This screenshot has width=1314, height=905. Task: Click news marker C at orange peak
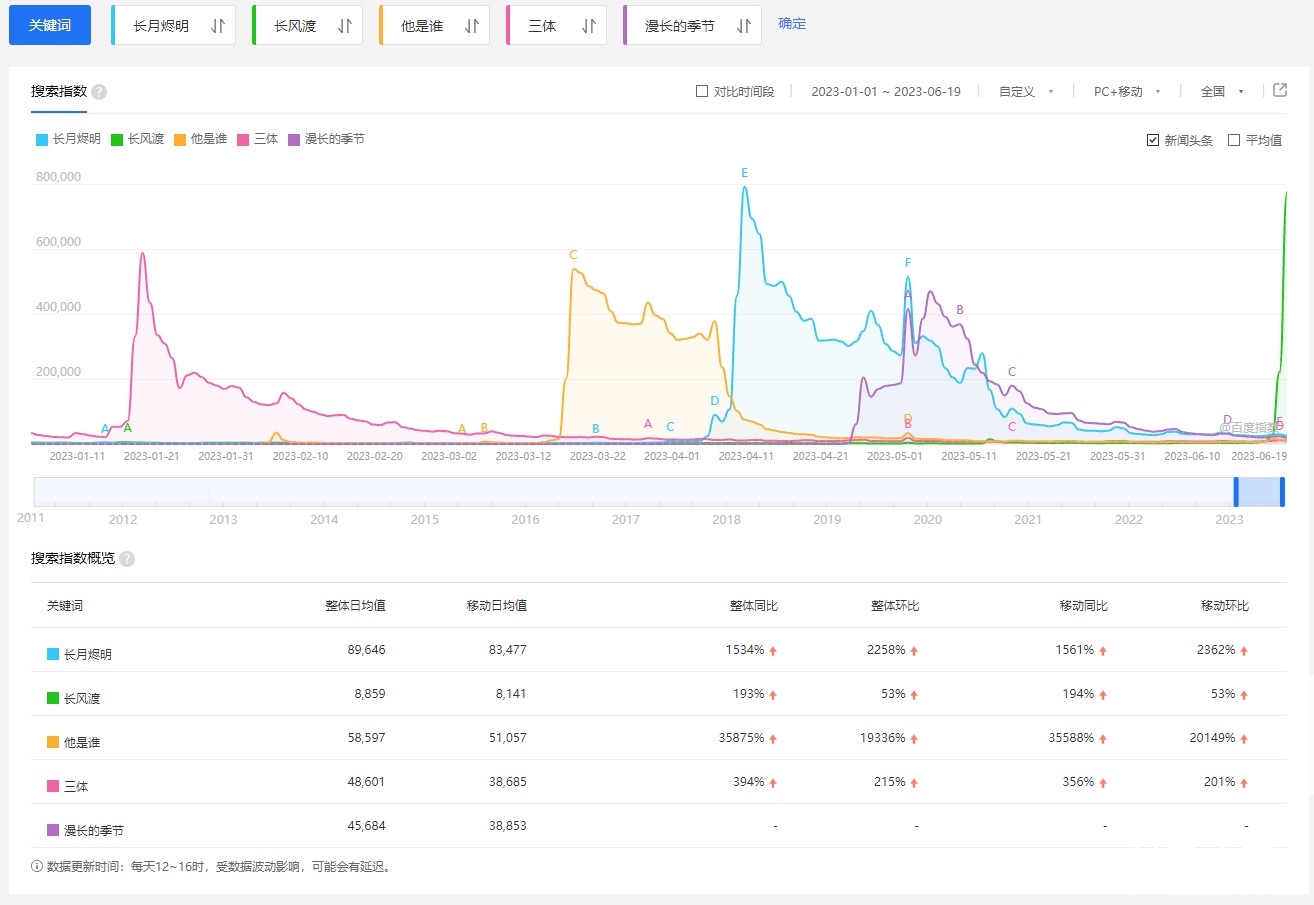(x=573, y=255)
